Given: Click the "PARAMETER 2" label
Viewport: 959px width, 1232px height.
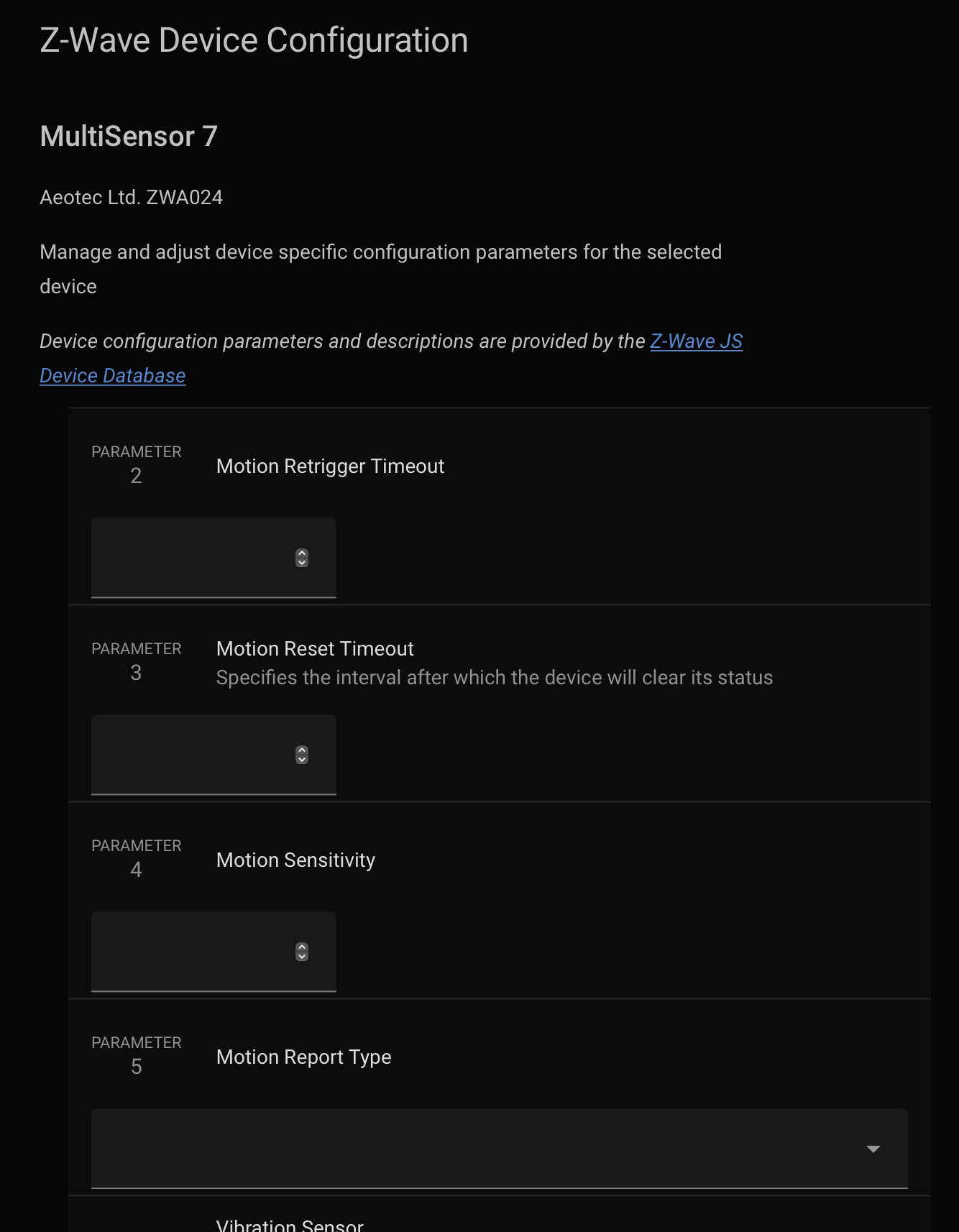Looking at the screenshot, I should tap(137, 464).
